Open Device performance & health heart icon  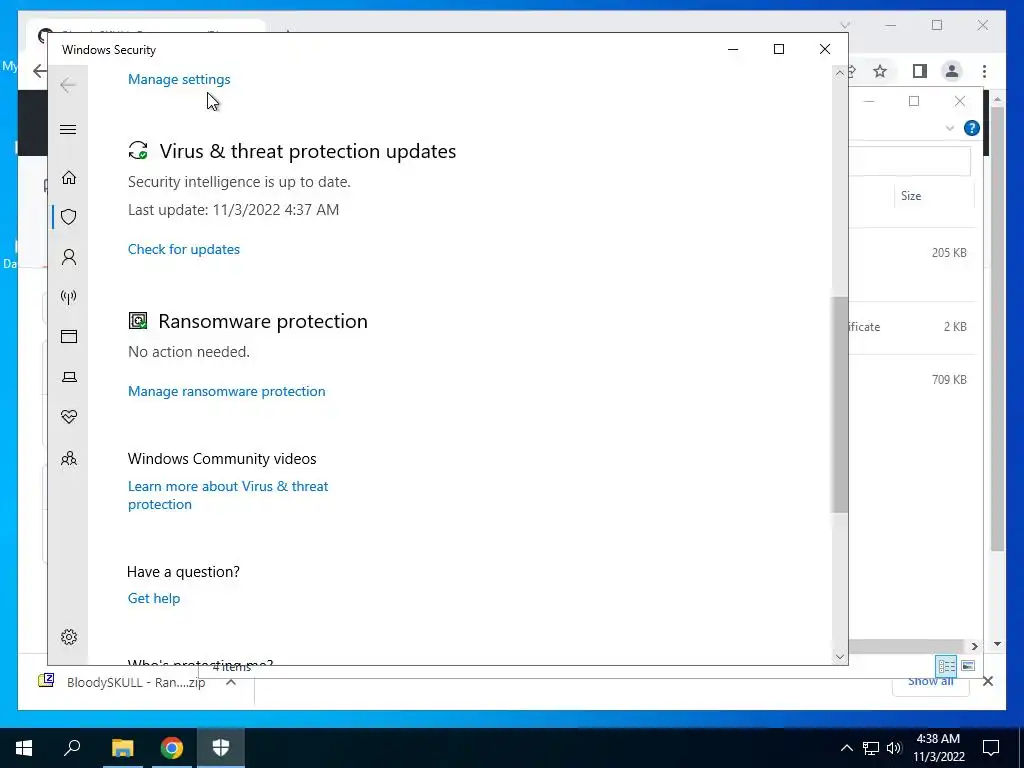tap(69, 417)
